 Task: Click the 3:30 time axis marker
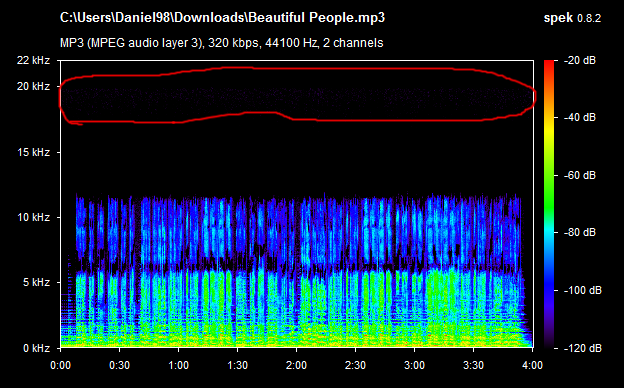pyautogui.click(x=474, y=365)
